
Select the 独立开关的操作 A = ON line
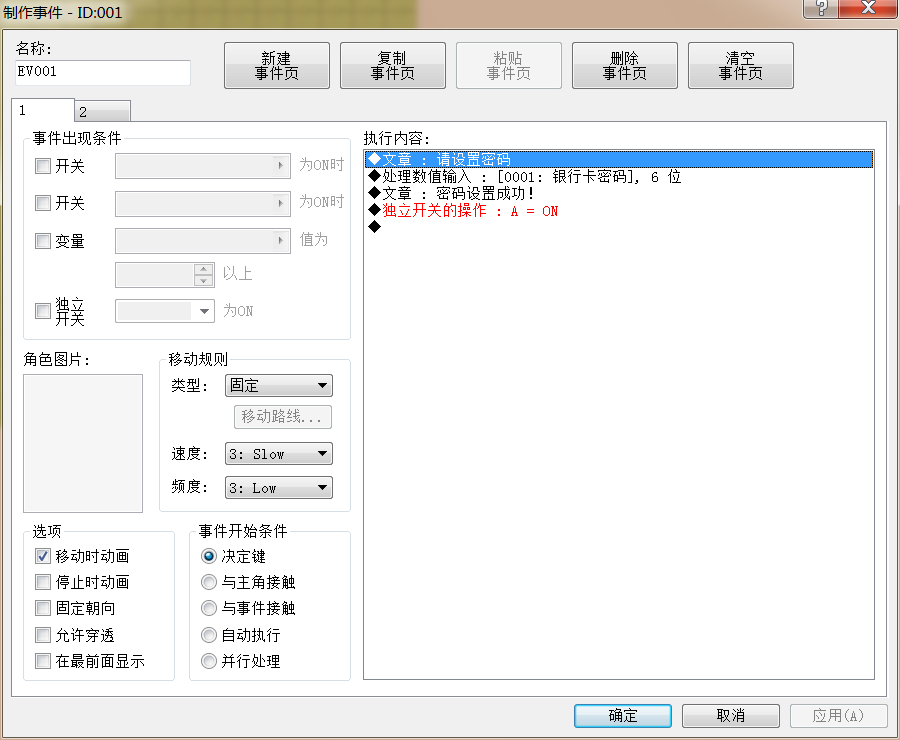pyautogui.click(x=619, y=211)
